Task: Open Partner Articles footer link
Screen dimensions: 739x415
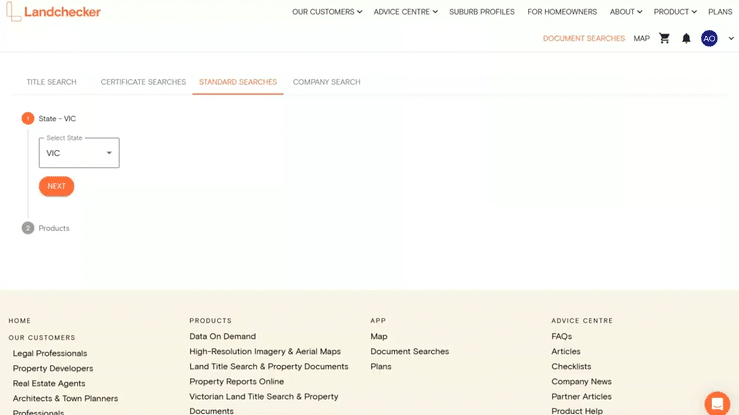Action: [581, 397]
